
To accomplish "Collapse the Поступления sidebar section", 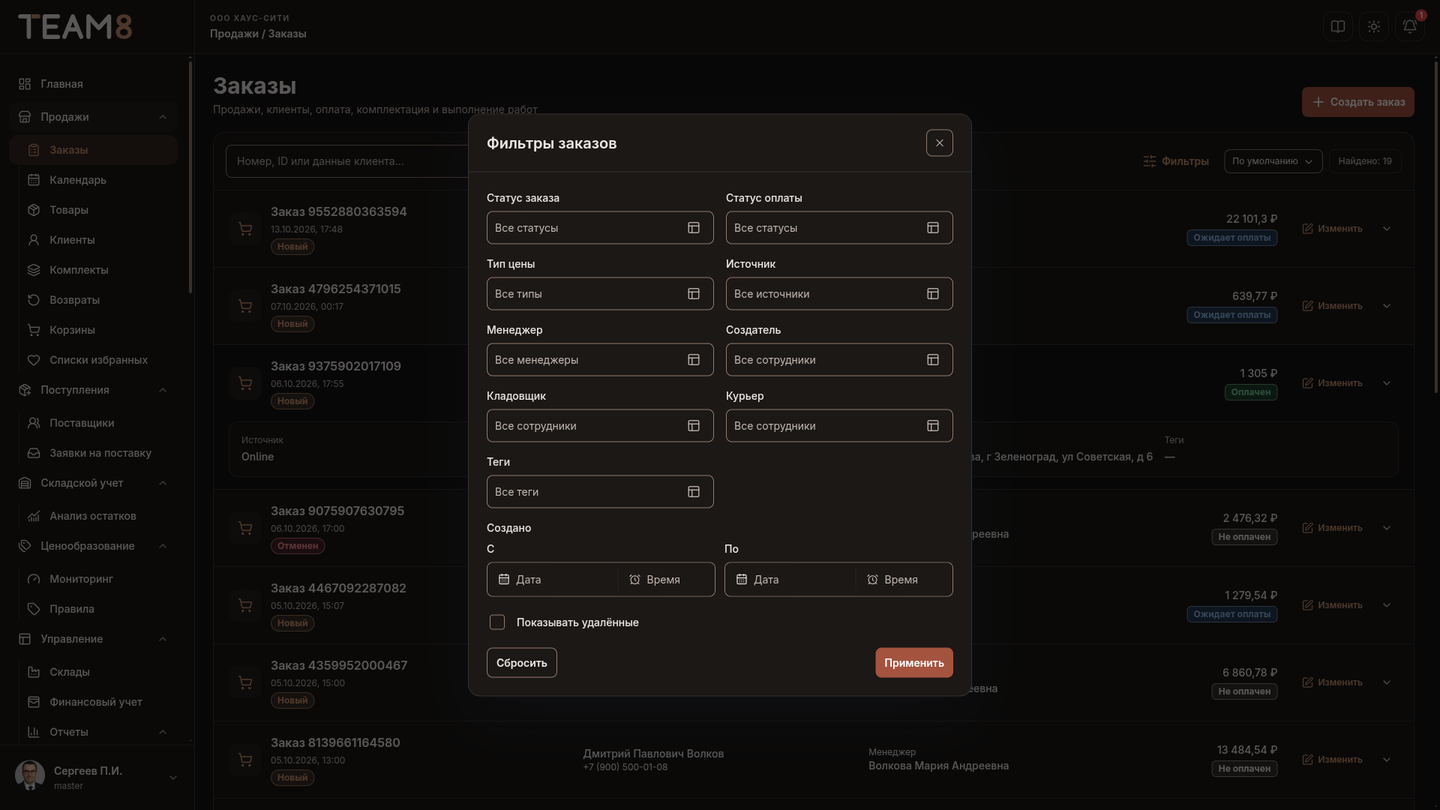I will pos(162,390).
